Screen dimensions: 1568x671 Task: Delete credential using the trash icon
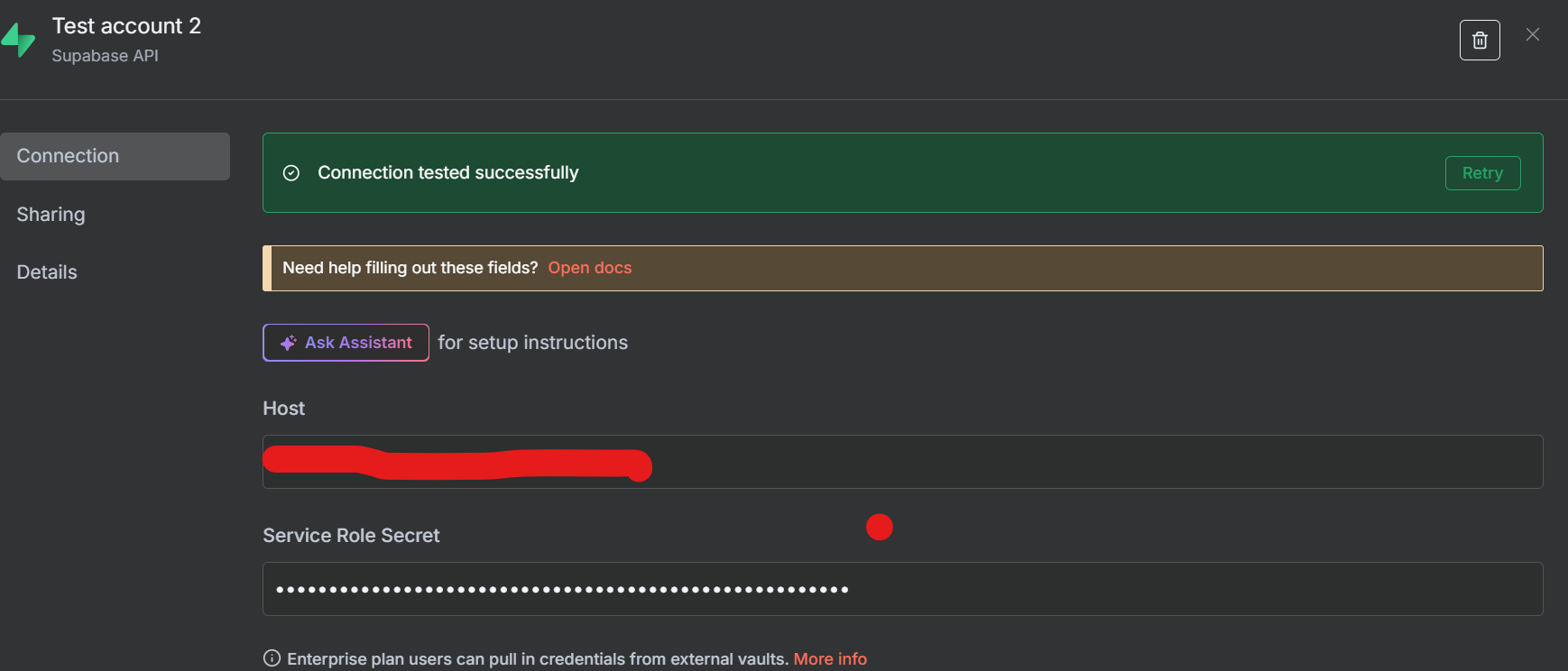click(1480, 41)
